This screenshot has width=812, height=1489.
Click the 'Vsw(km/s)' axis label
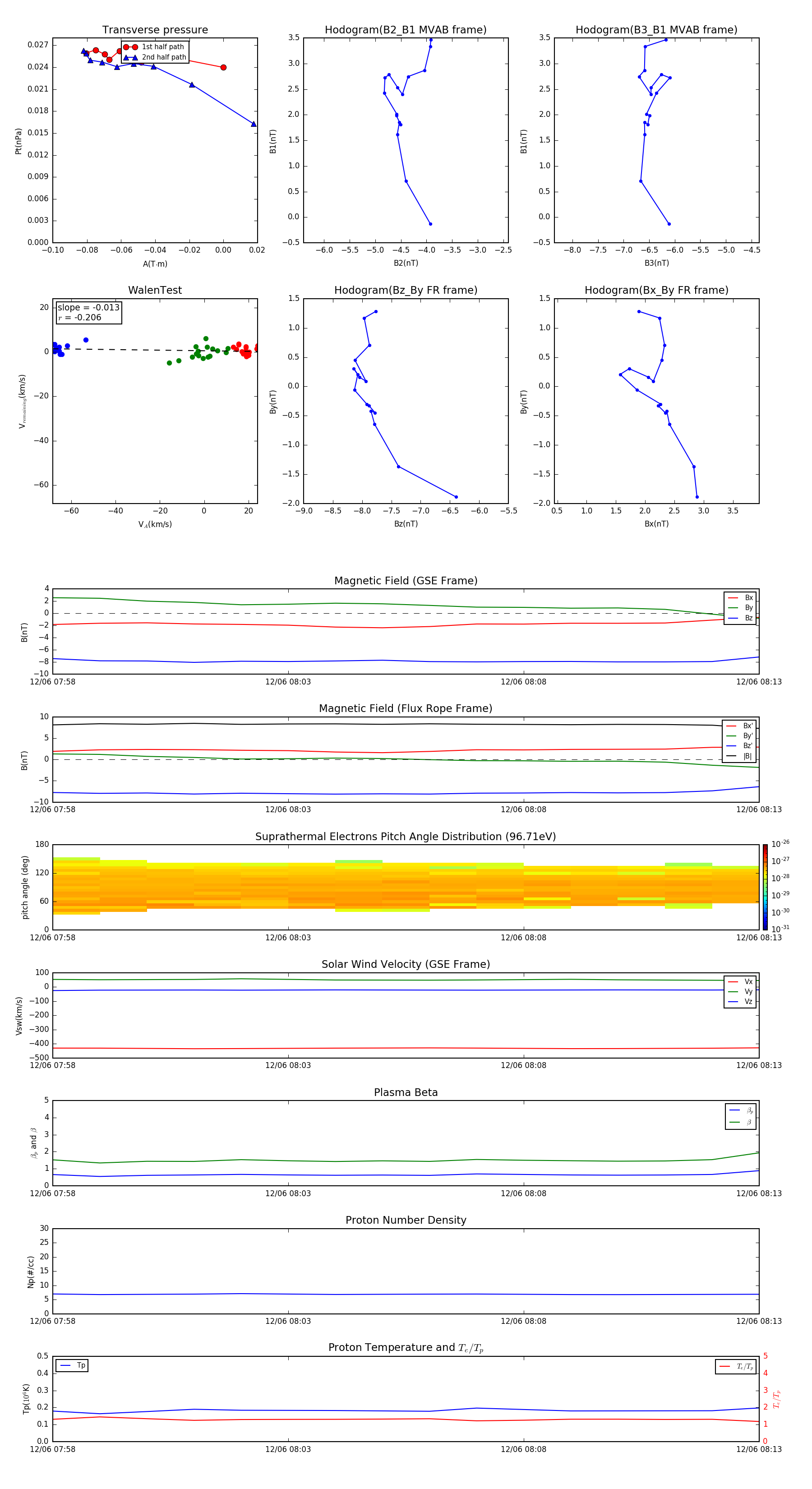click(19, 1016)
